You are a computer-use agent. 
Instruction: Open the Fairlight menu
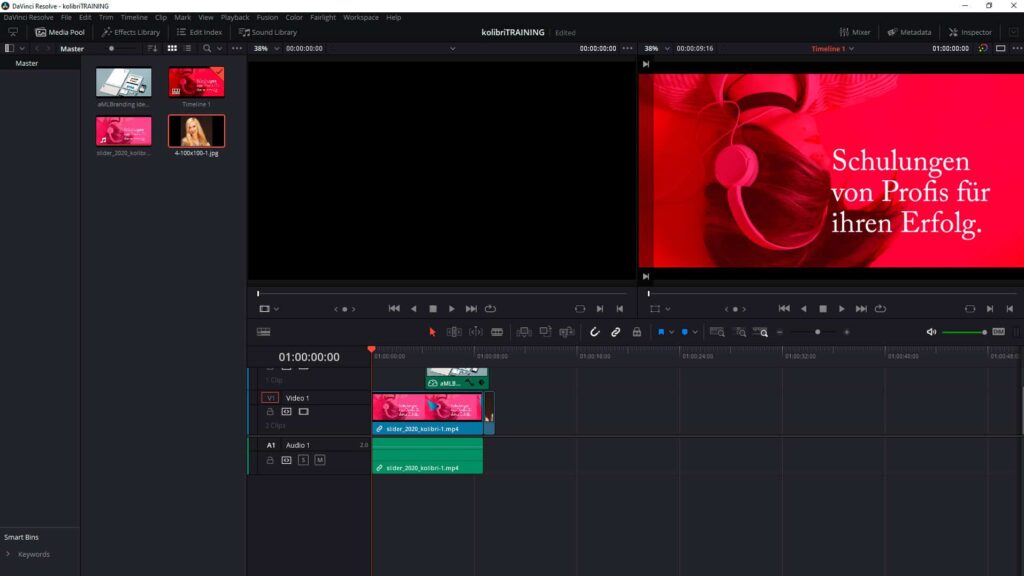click(323, 18)
